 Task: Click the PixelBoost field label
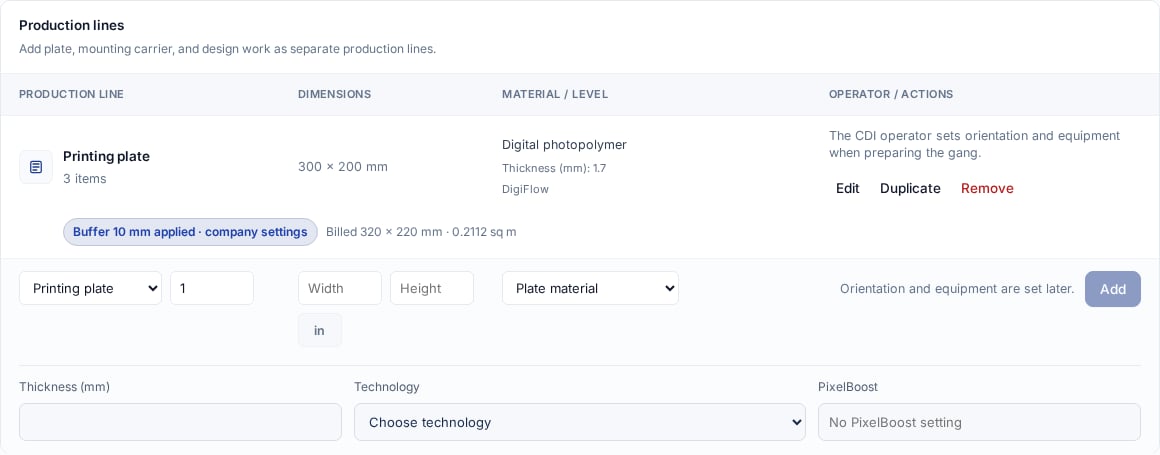click(x=848, y=387)
